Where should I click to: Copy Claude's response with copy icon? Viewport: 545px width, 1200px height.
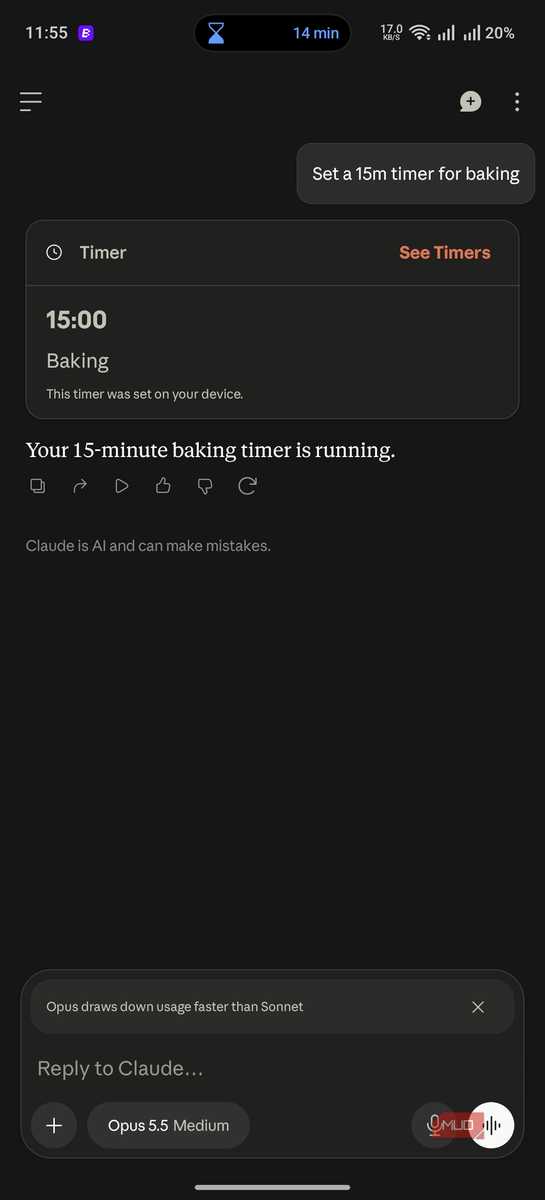tap(37, 486)
